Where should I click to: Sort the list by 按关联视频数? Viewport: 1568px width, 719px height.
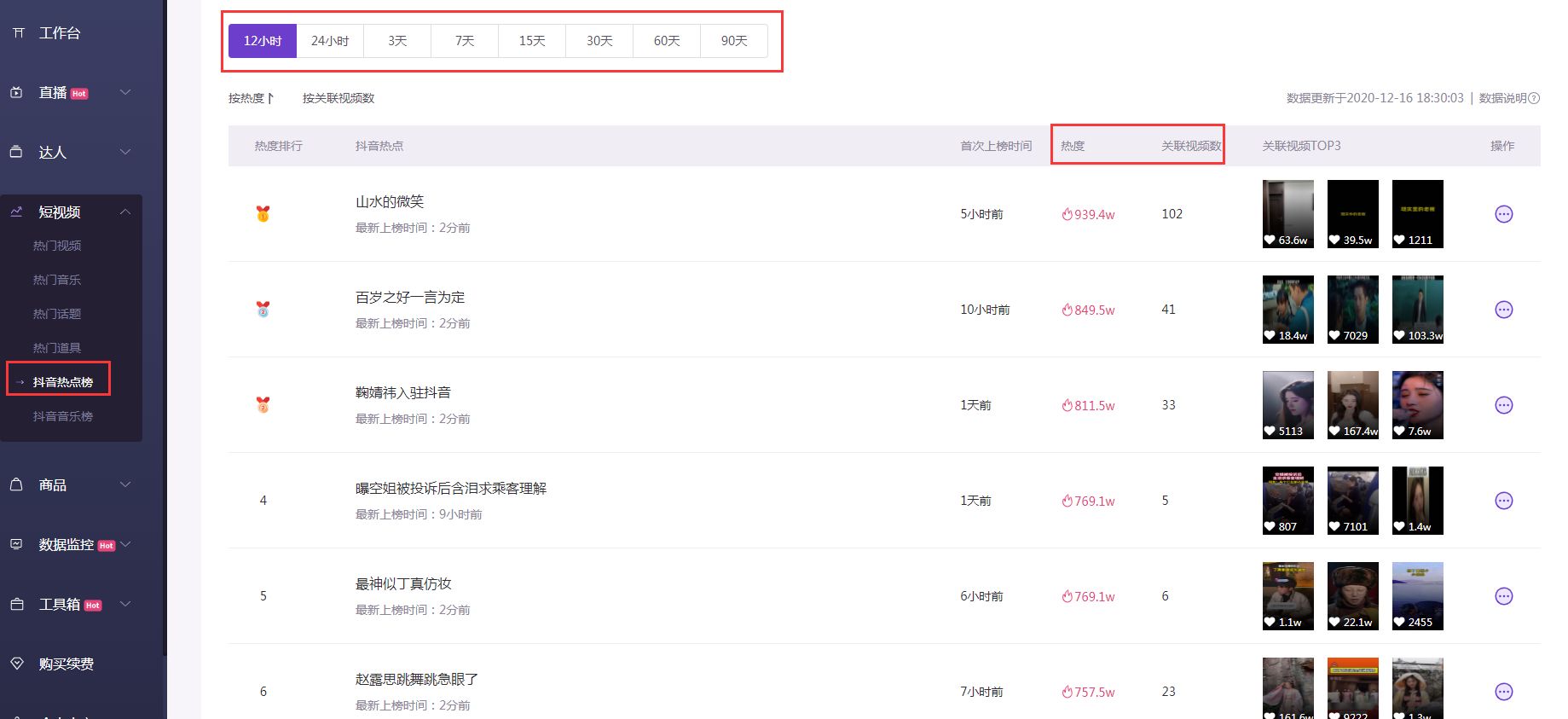pyautogui.click(x=338, y=98)
